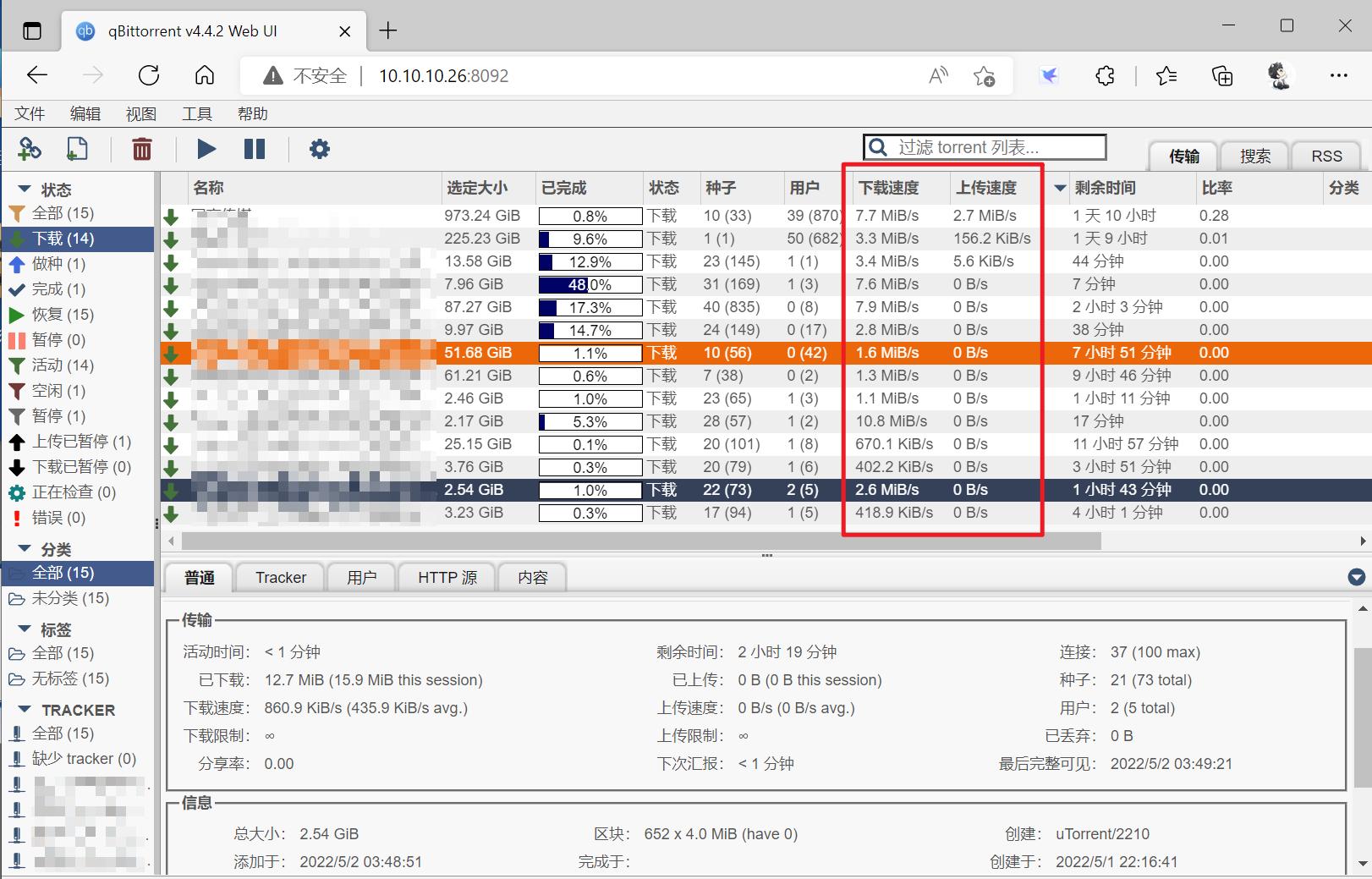Open the 工具 menu
This screenshot has width=1372, height=879.
(196, 113)
